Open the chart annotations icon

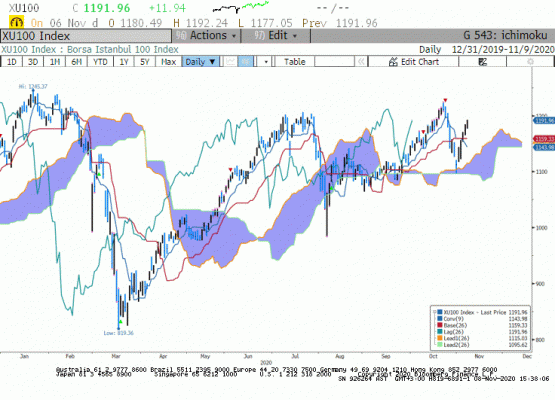(x=482, y=62)
